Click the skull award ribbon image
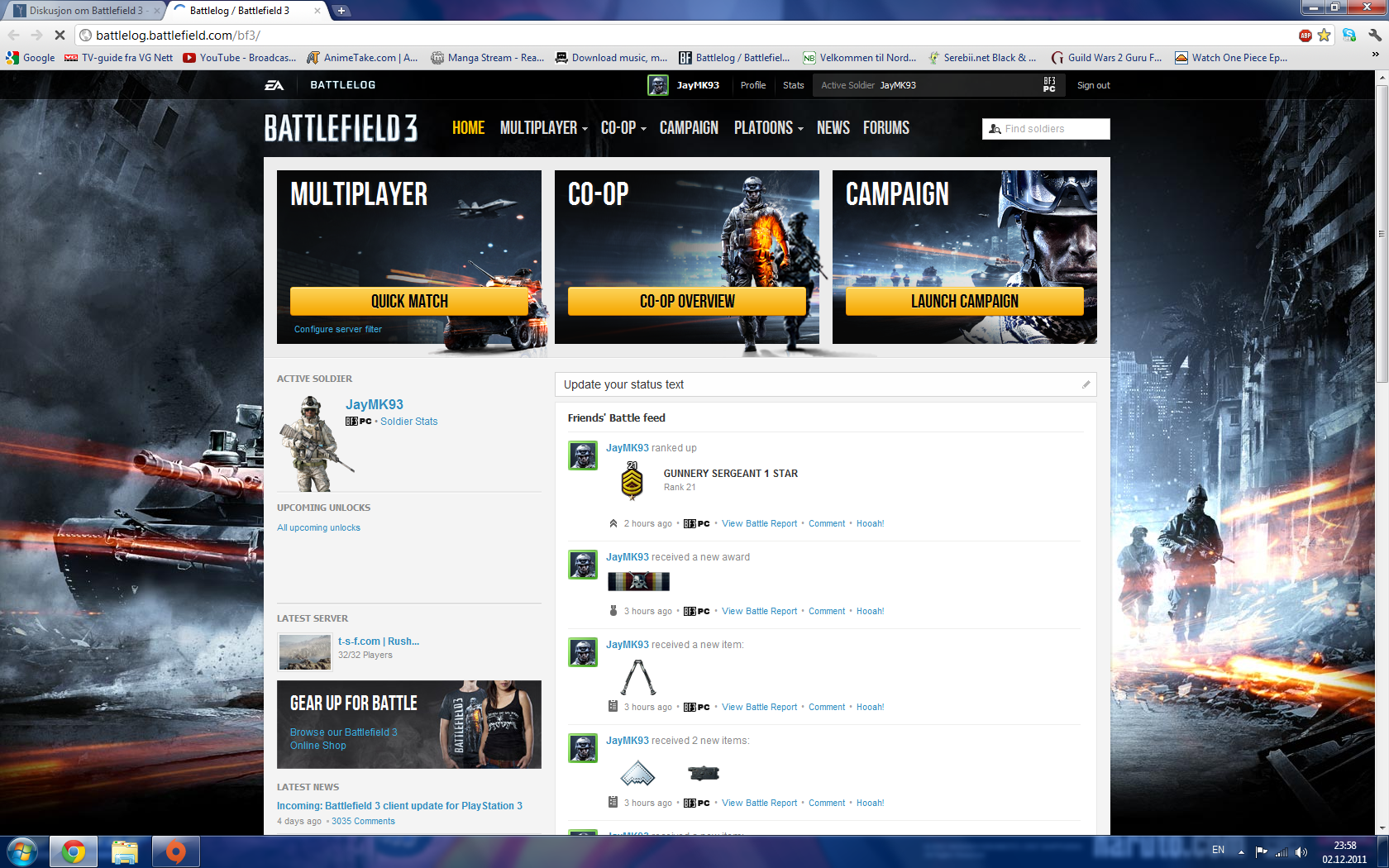The image size is (1389, 868). 638,581
